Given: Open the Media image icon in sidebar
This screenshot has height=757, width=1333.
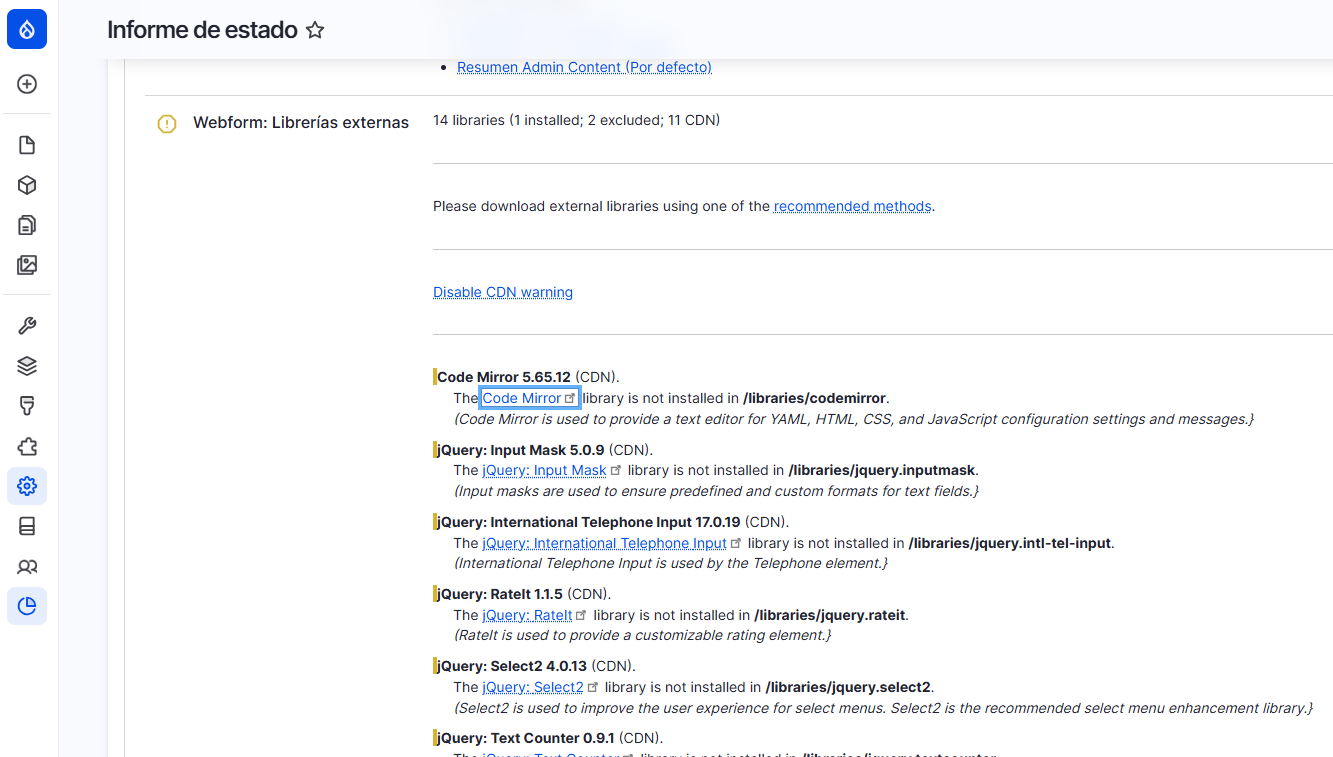Looking at the screenshot, I should click(x=27, y=265).
